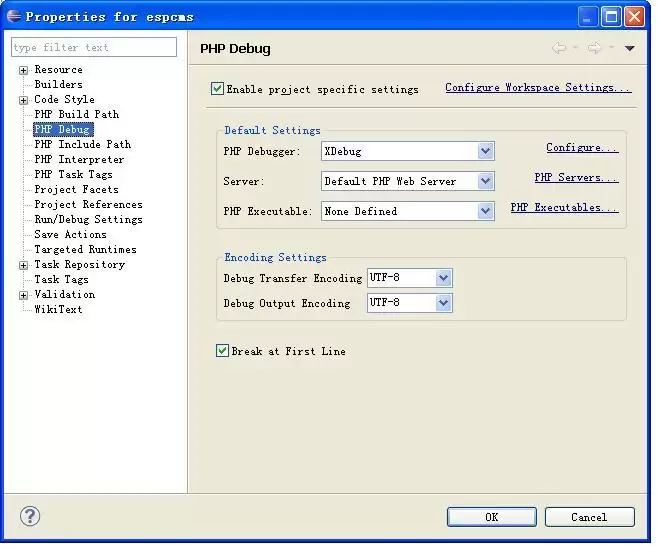Select Builders in the tree
Image resolution: width=658 pixels, height=548 pixels.
[x=58, y=84]
